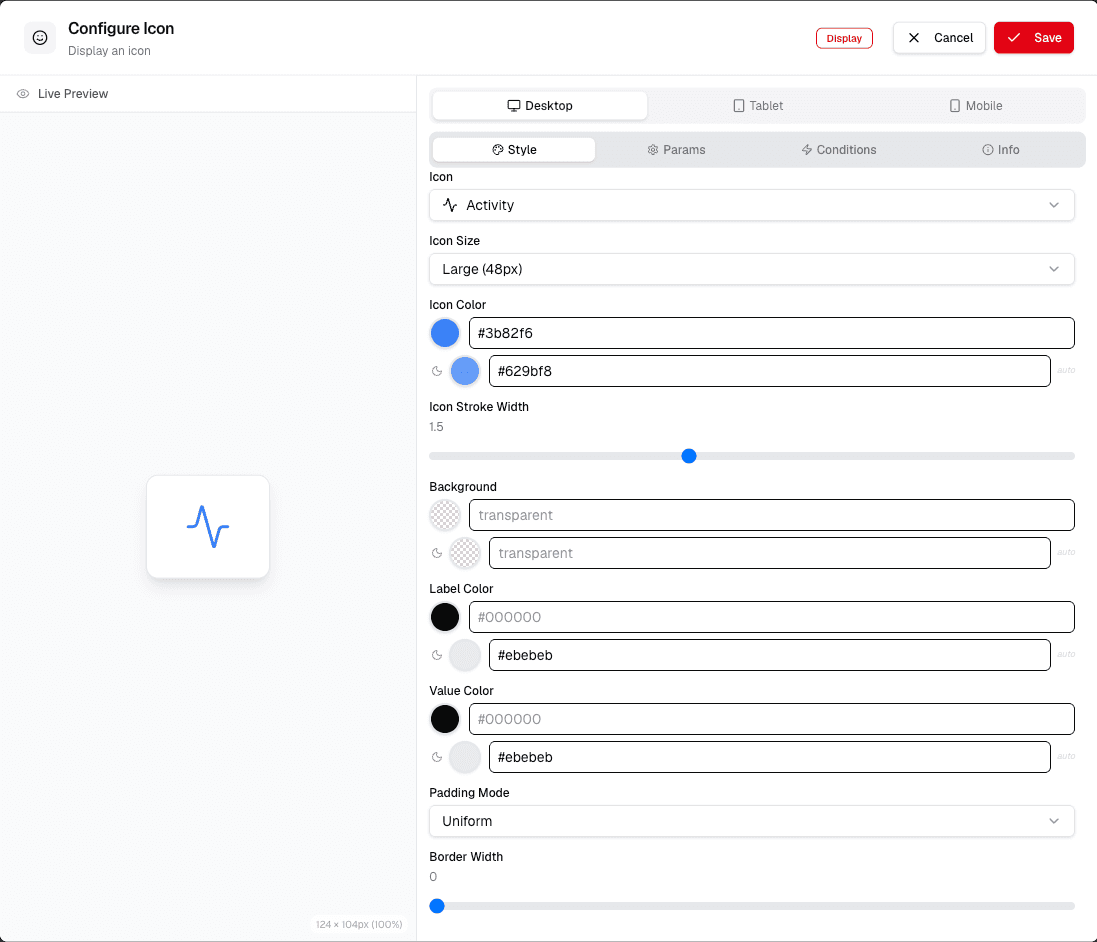This screenshot has width=1097, height=942.
Task: Click the dark-mode transparent Background swatch
Action: pos(465,553)
